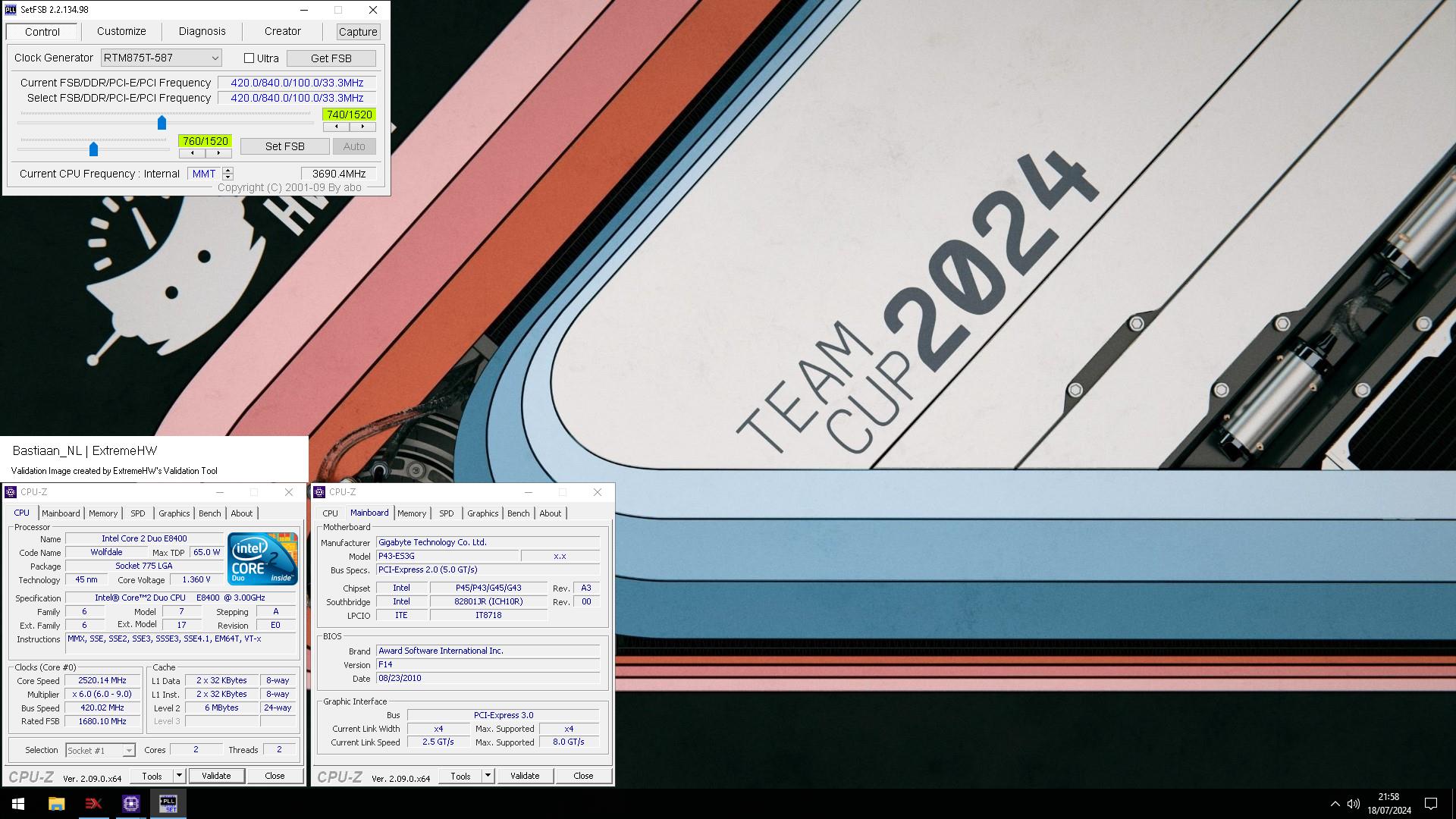The image size is (1456, 819).
Task: Open the notification center
Action: pos(1431,804)
